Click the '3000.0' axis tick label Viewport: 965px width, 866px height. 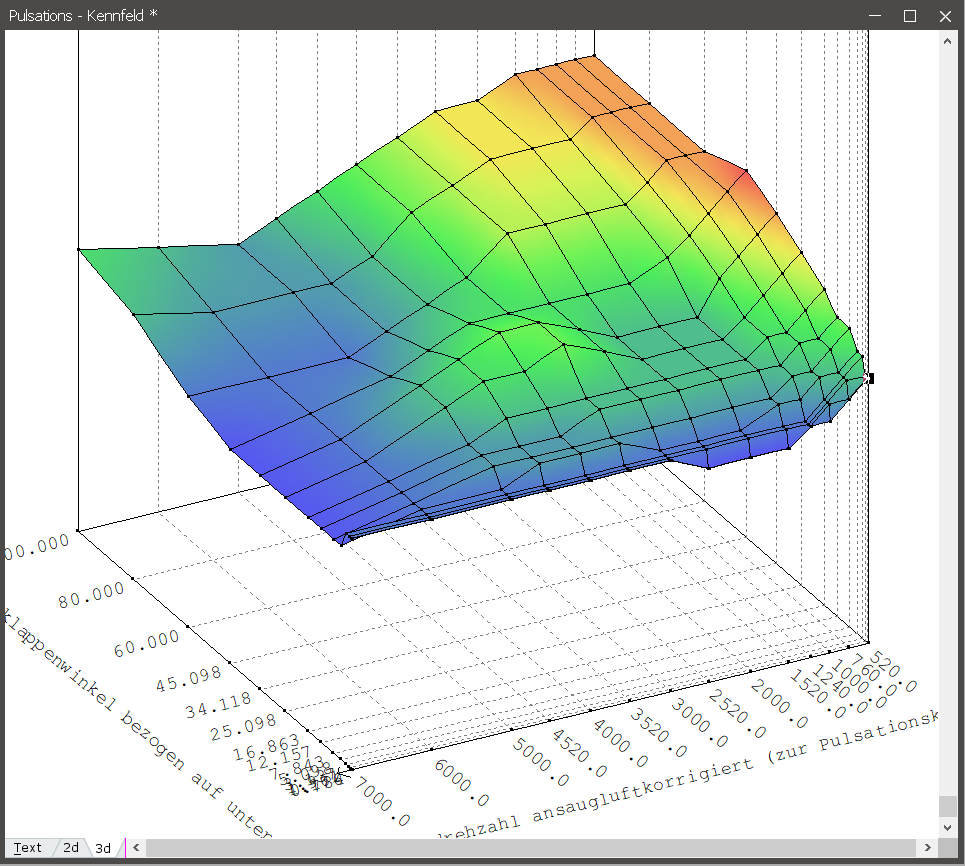click(700, 723)
